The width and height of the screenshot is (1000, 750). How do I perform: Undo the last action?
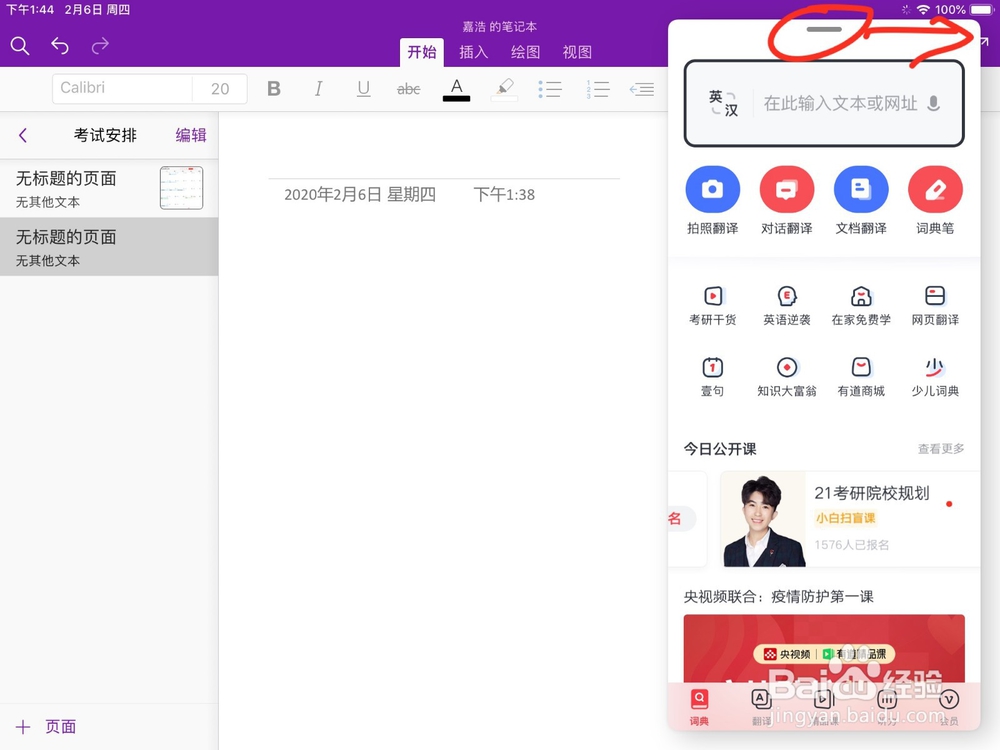pyautogui.click(x=60, y=46)
